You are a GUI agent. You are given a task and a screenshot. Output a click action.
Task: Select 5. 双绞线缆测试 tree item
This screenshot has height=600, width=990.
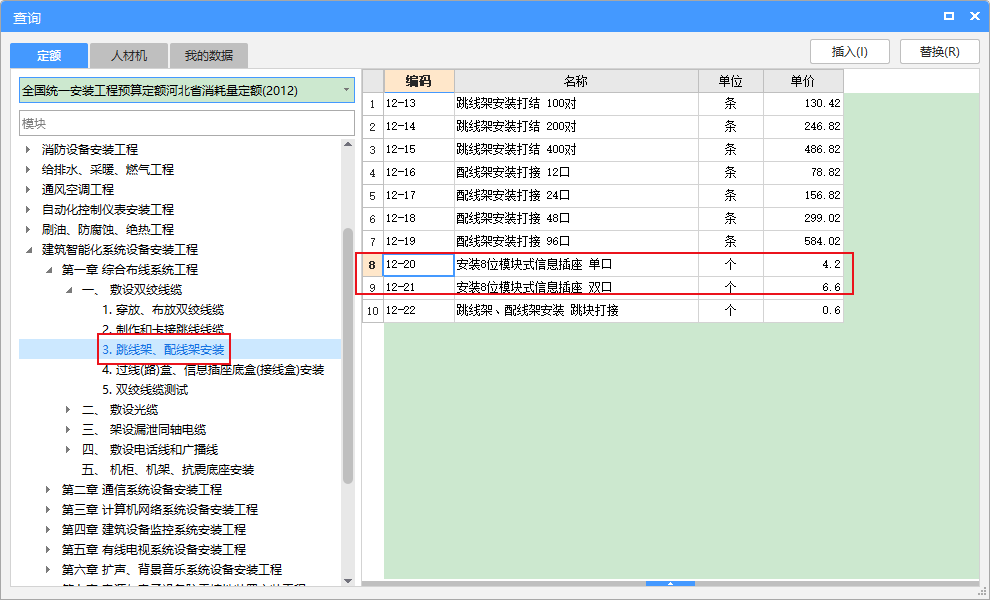click(x=145, y=390)
